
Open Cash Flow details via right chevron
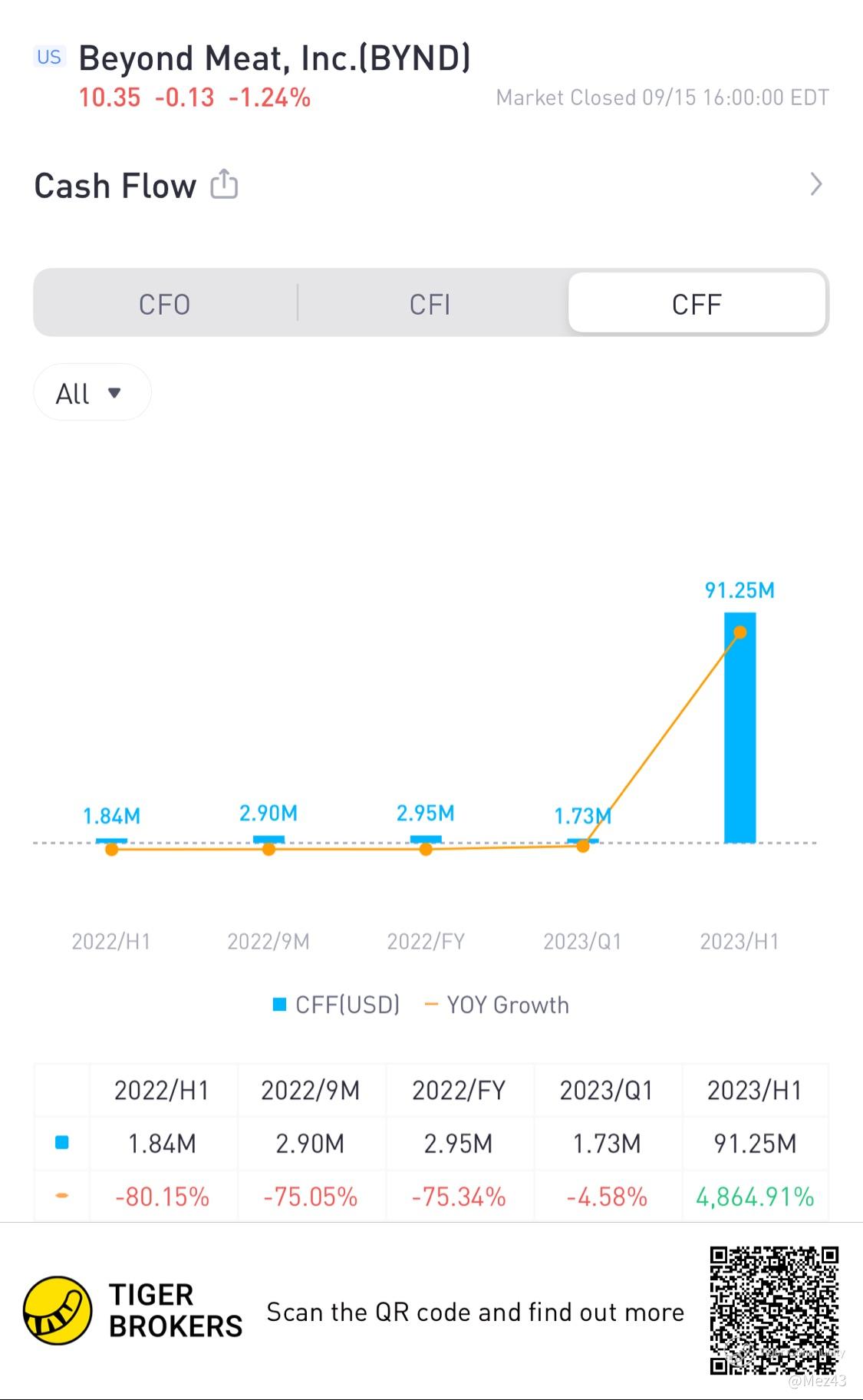(816, 184)
